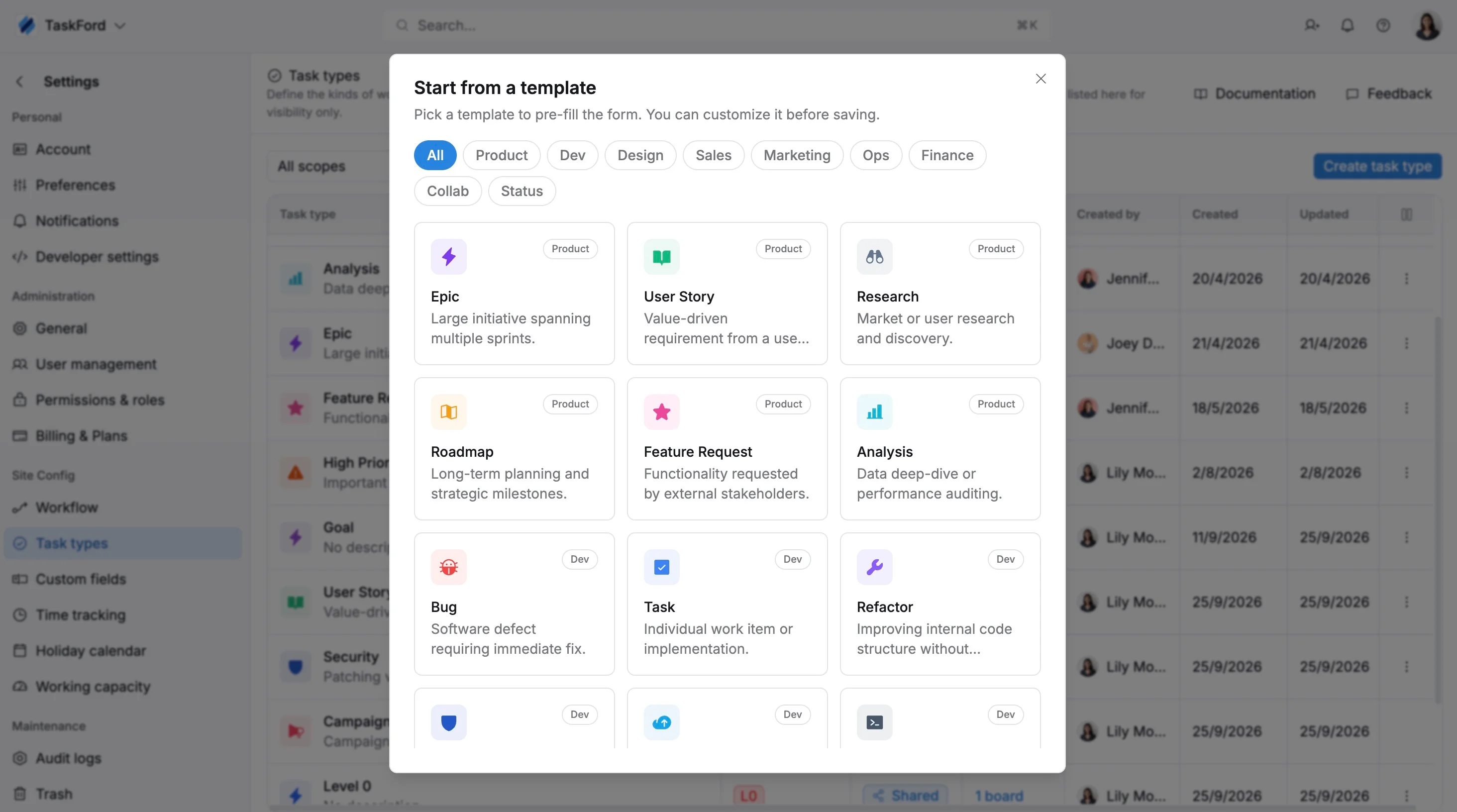The height and width of the screenshot is (812, 1457).
Task: Open Custom fields in the sidebar
Action: (x=123, y=579)
